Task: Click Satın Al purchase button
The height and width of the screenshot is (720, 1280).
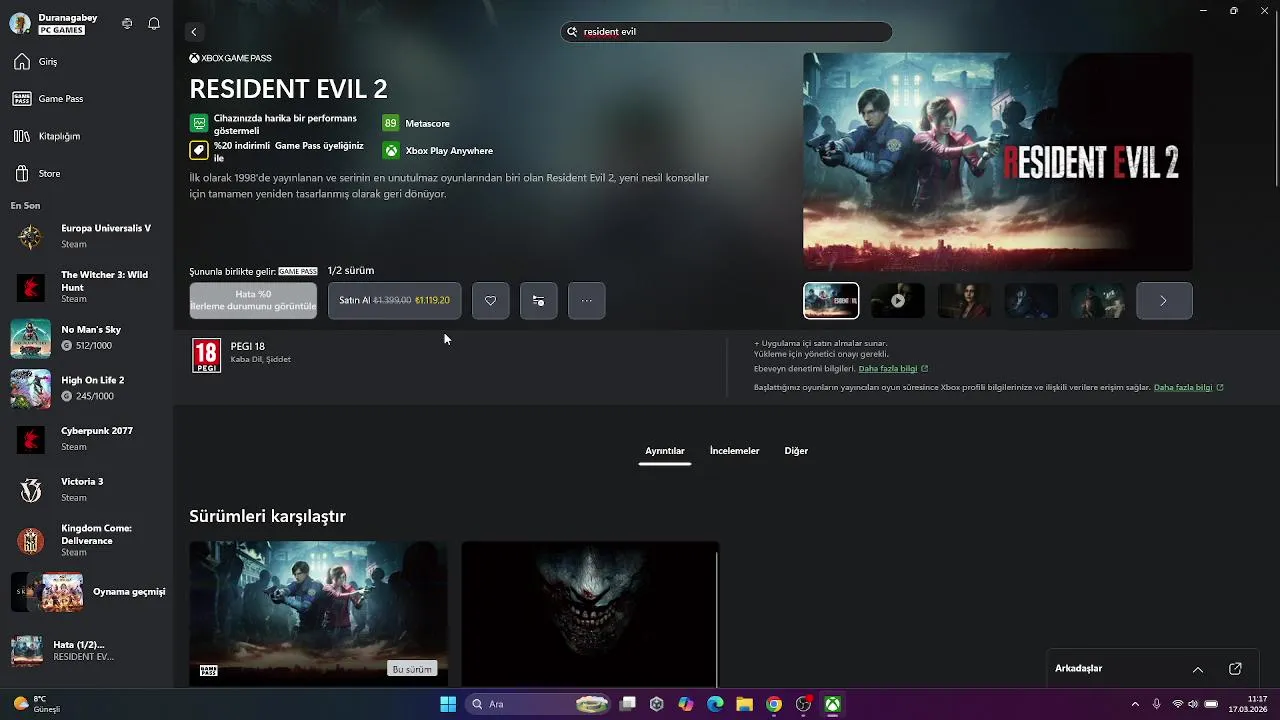Action: tap(395, 300)
